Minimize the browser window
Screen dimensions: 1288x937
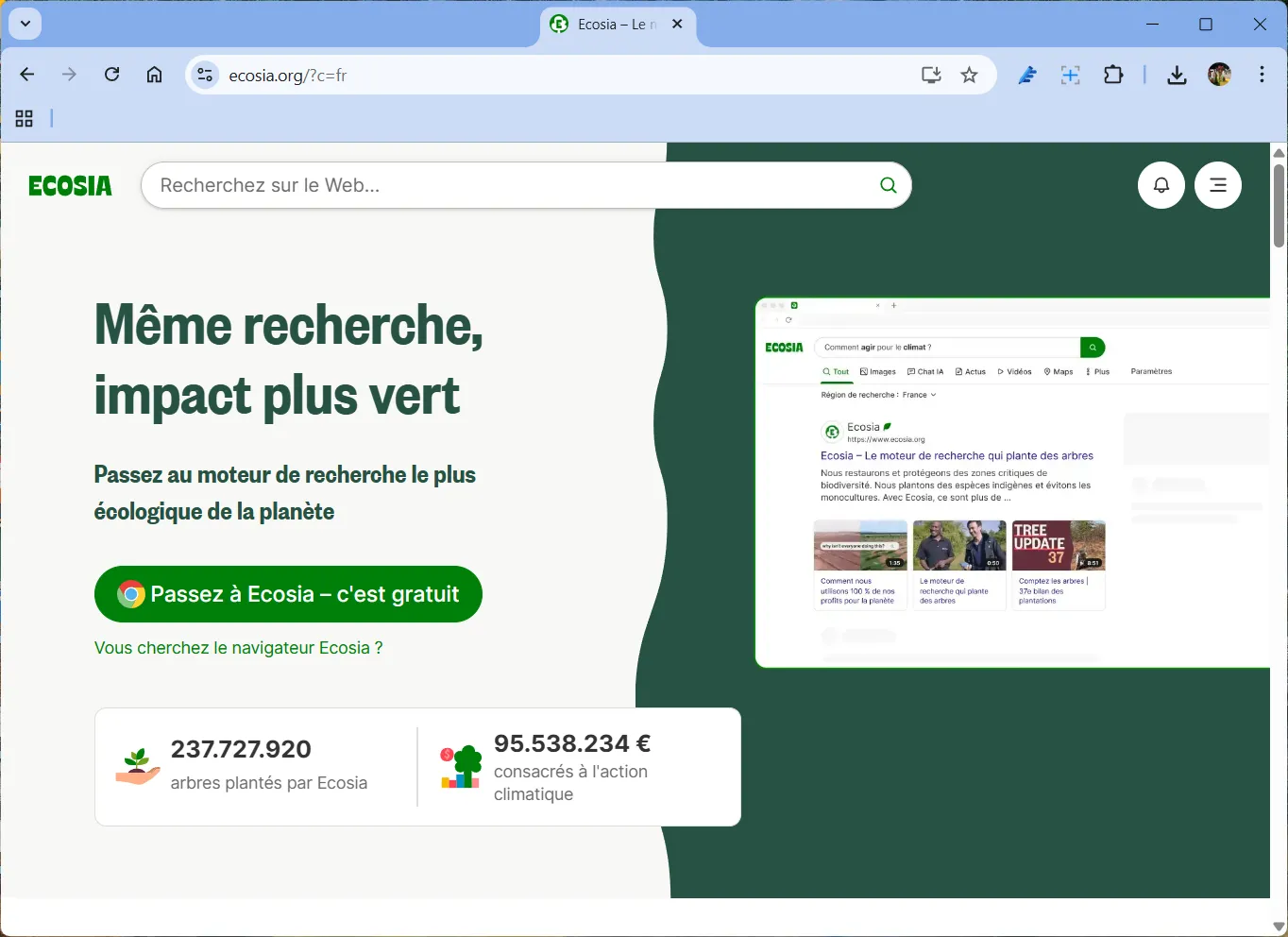coord(1152,25)
